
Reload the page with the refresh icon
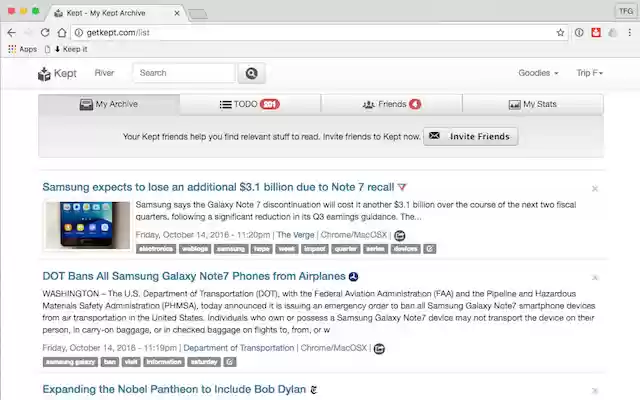click(x=45, y=33)
